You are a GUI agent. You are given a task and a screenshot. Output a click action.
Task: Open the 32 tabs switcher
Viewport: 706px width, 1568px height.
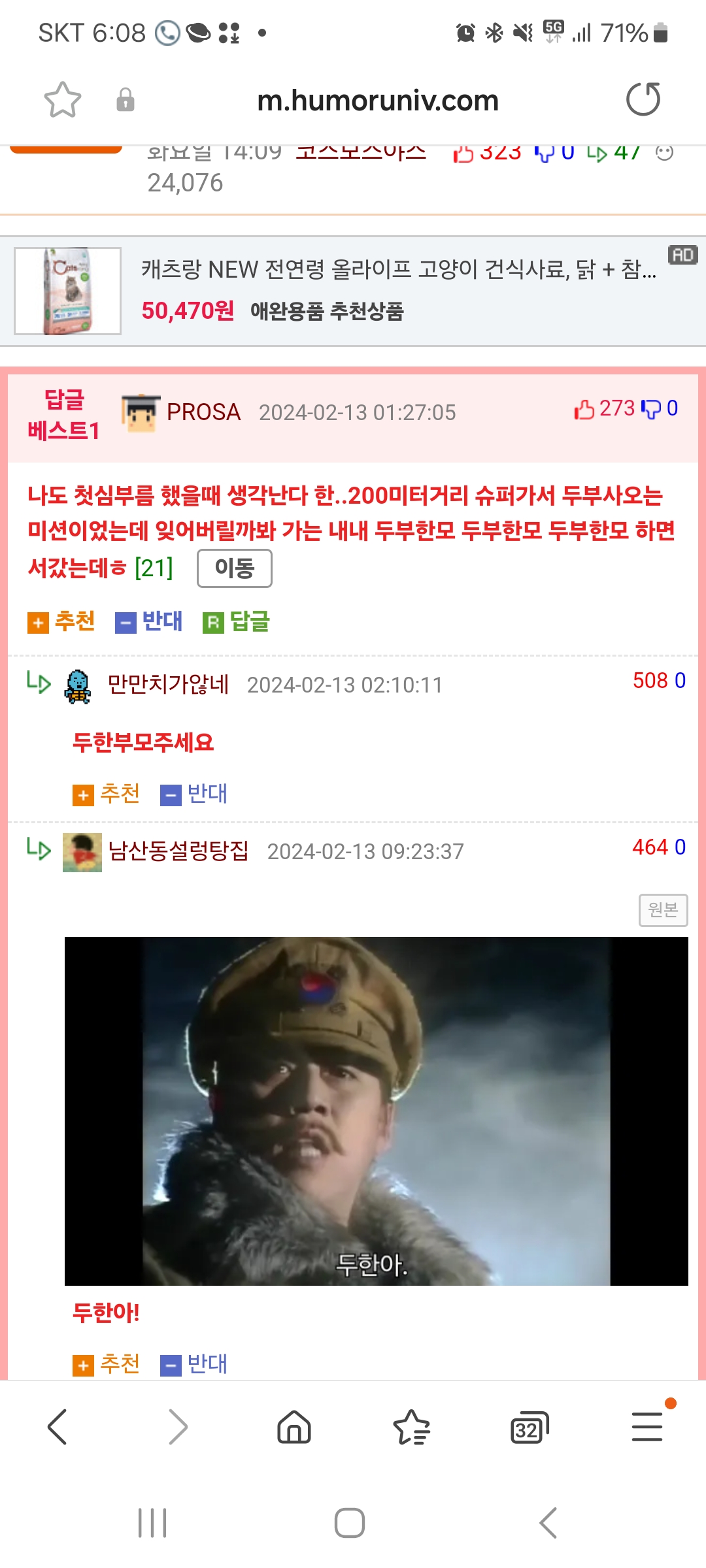click(x=529, y=1427)
